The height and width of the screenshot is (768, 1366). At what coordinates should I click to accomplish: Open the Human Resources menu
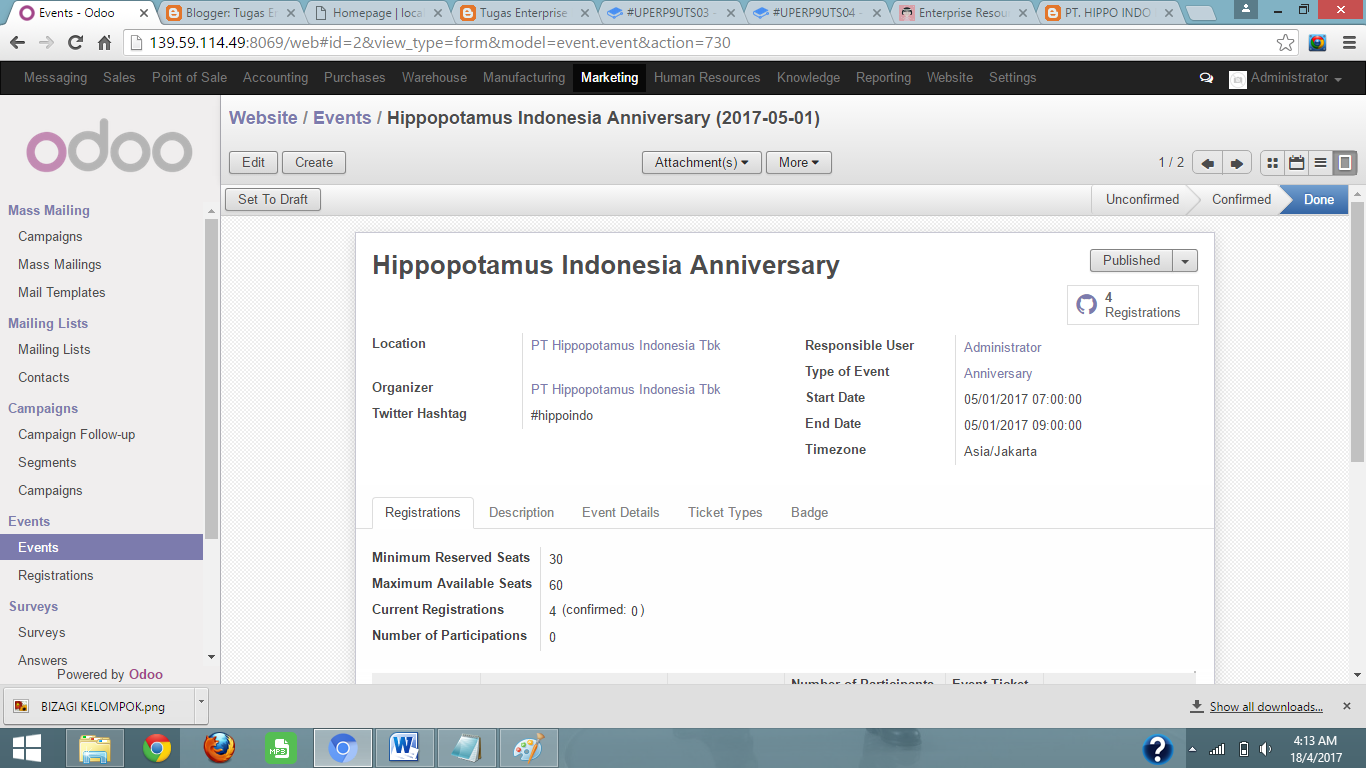point(707,78)
